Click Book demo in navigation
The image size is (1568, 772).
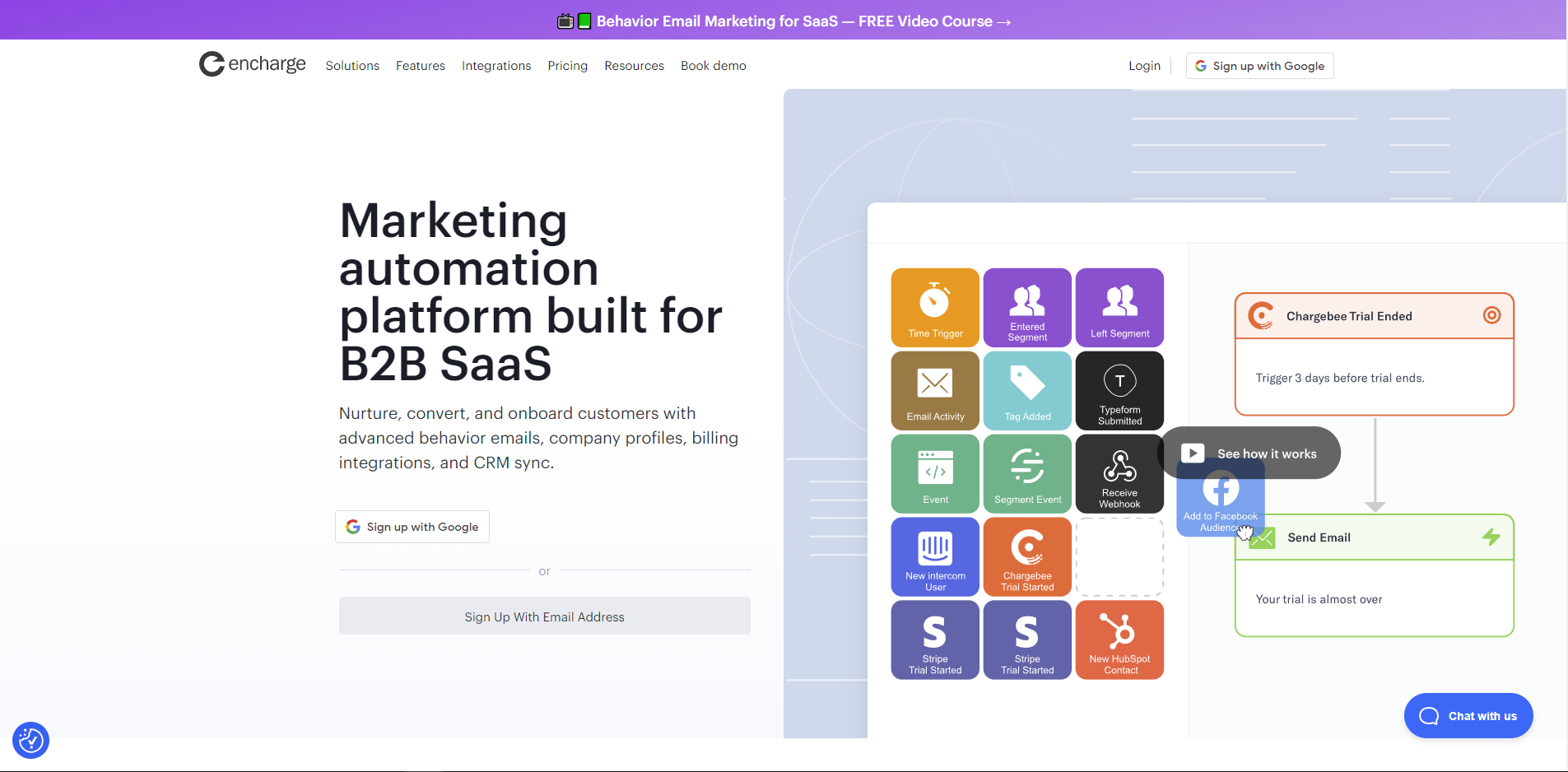tap(714, 66)
